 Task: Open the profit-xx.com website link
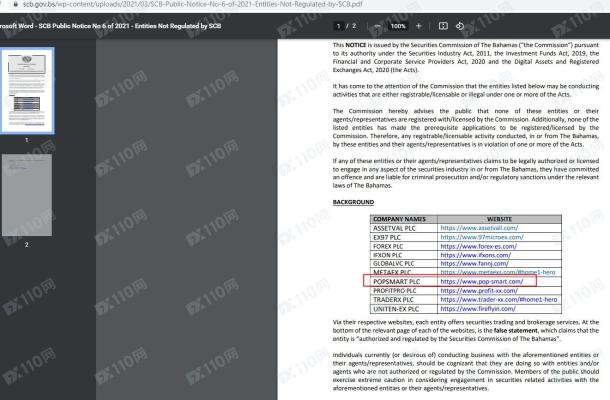tap(479, 291)
